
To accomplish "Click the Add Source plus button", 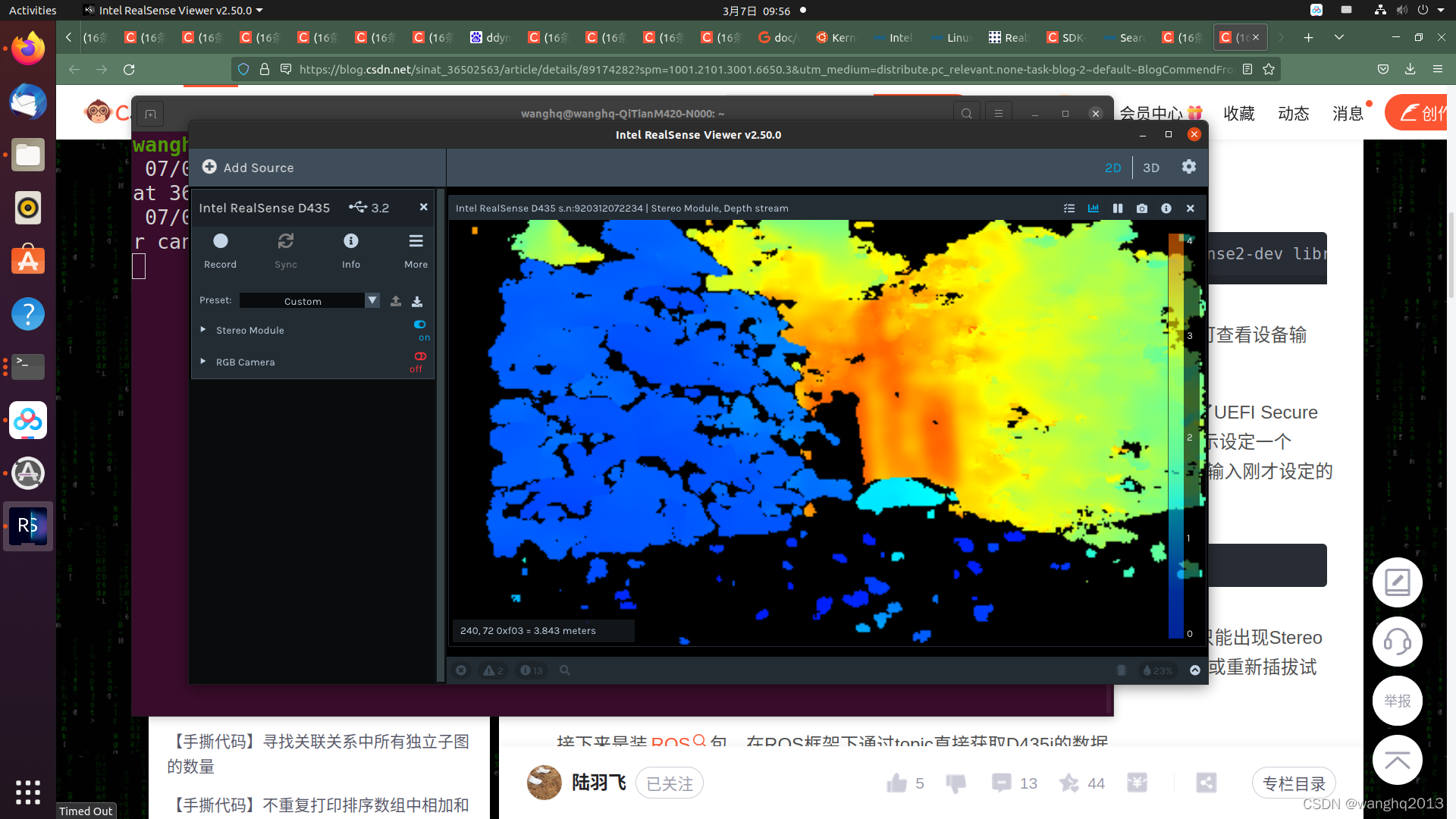I will (209, 167).
